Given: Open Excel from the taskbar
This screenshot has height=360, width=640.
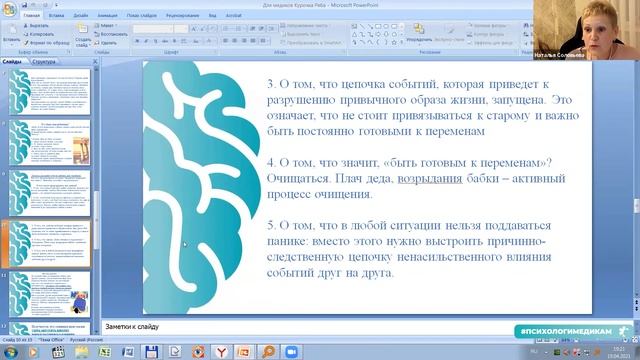Looking at the screenshot, I should 104,351.
